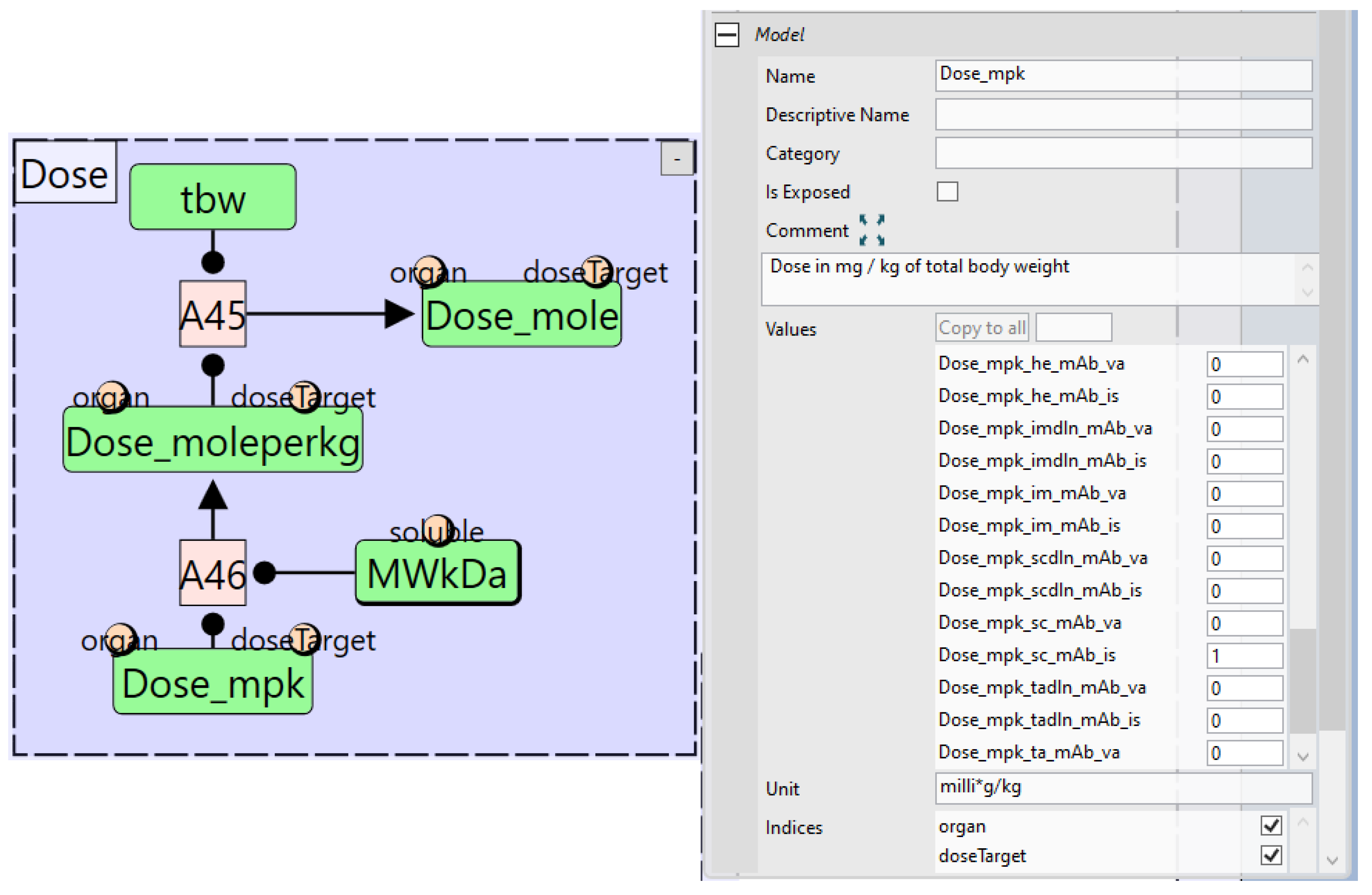Select the A46 assignment node

[x=213, y=573]
